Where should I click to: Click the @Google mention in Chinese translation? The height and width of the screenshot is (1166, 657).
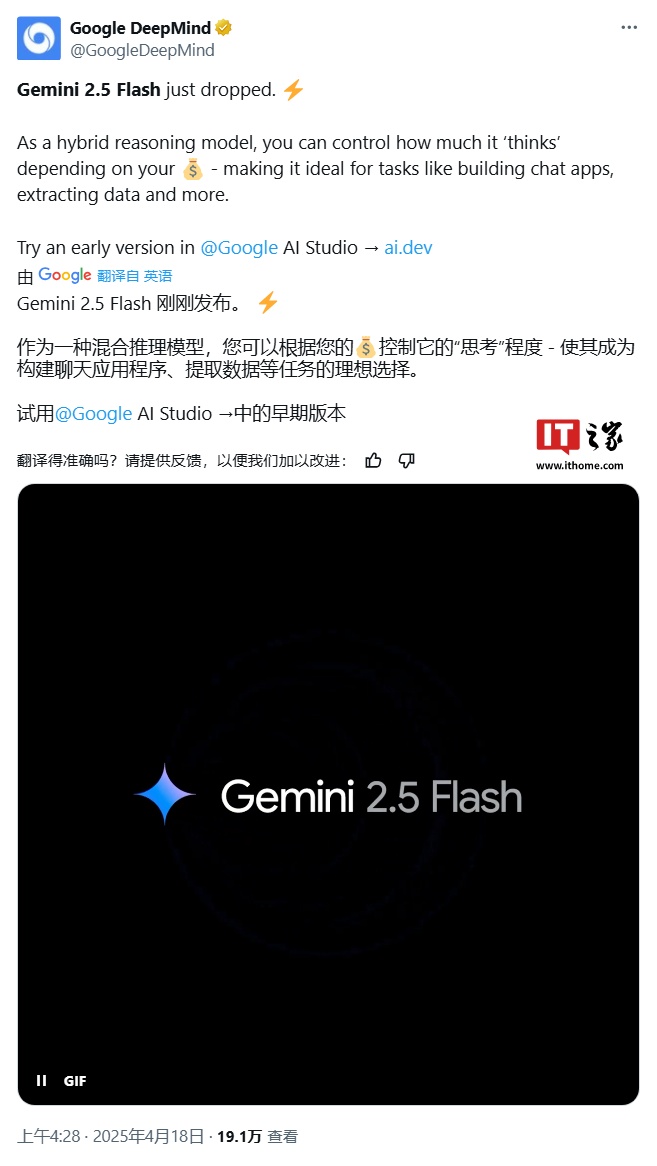click(x=94, y=413)
